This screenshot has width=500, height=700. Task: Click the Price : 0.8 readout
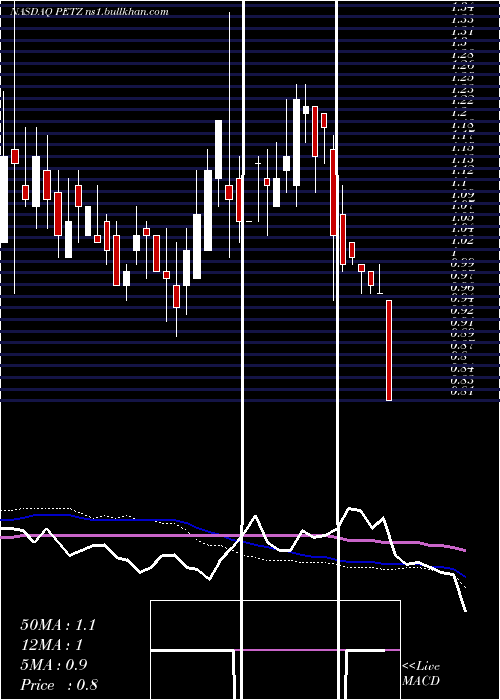pos(59,685)
